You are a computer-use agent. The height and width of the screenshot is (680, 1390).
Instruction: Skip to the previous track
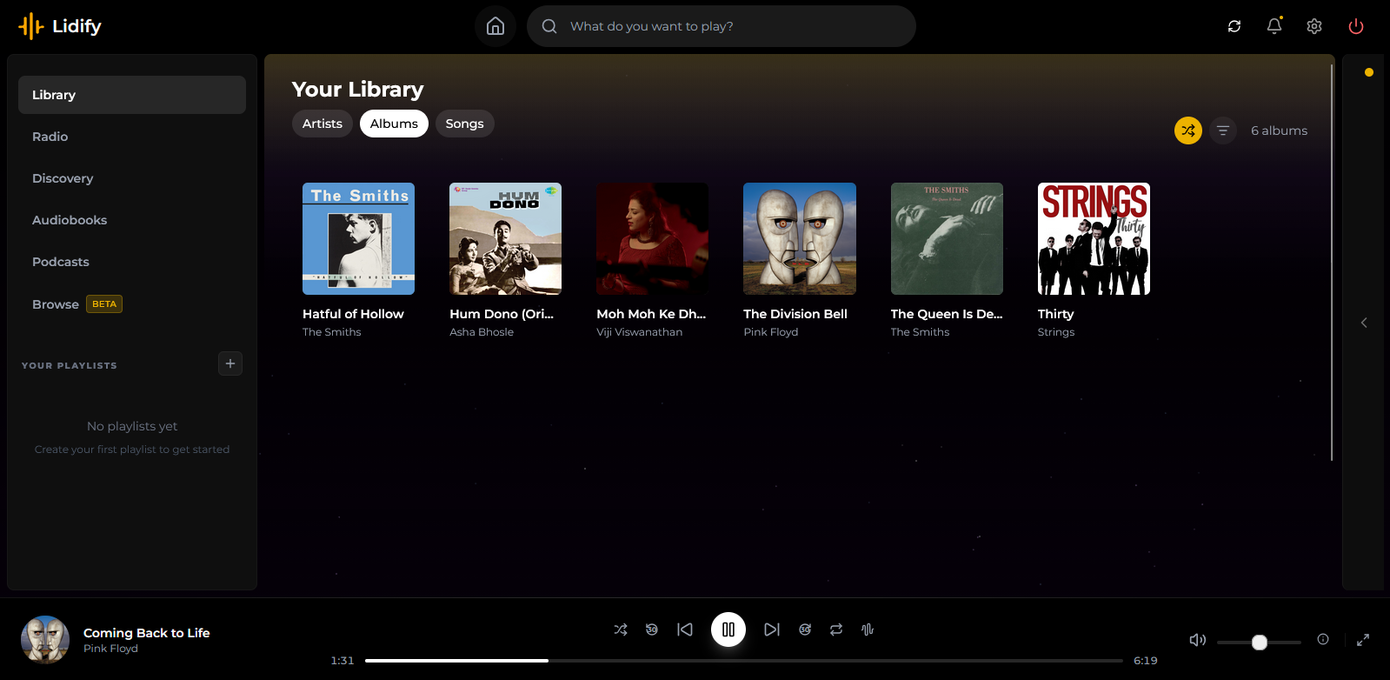[685, 630]
